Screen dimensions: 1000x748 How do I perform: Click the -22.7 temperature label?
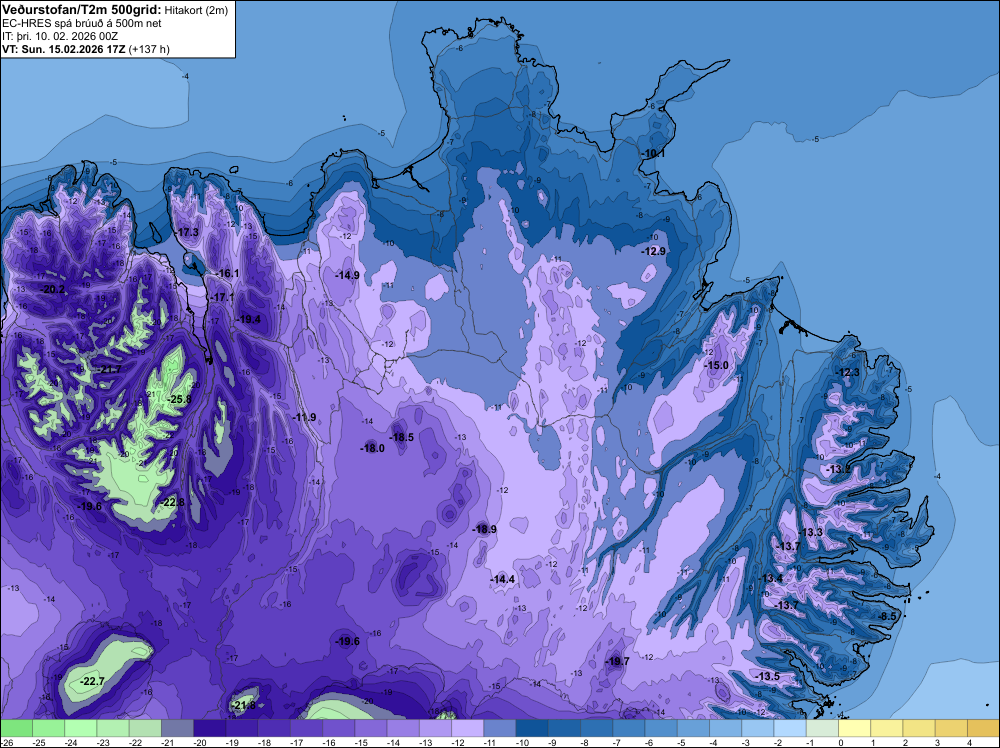tap(93, 682)
